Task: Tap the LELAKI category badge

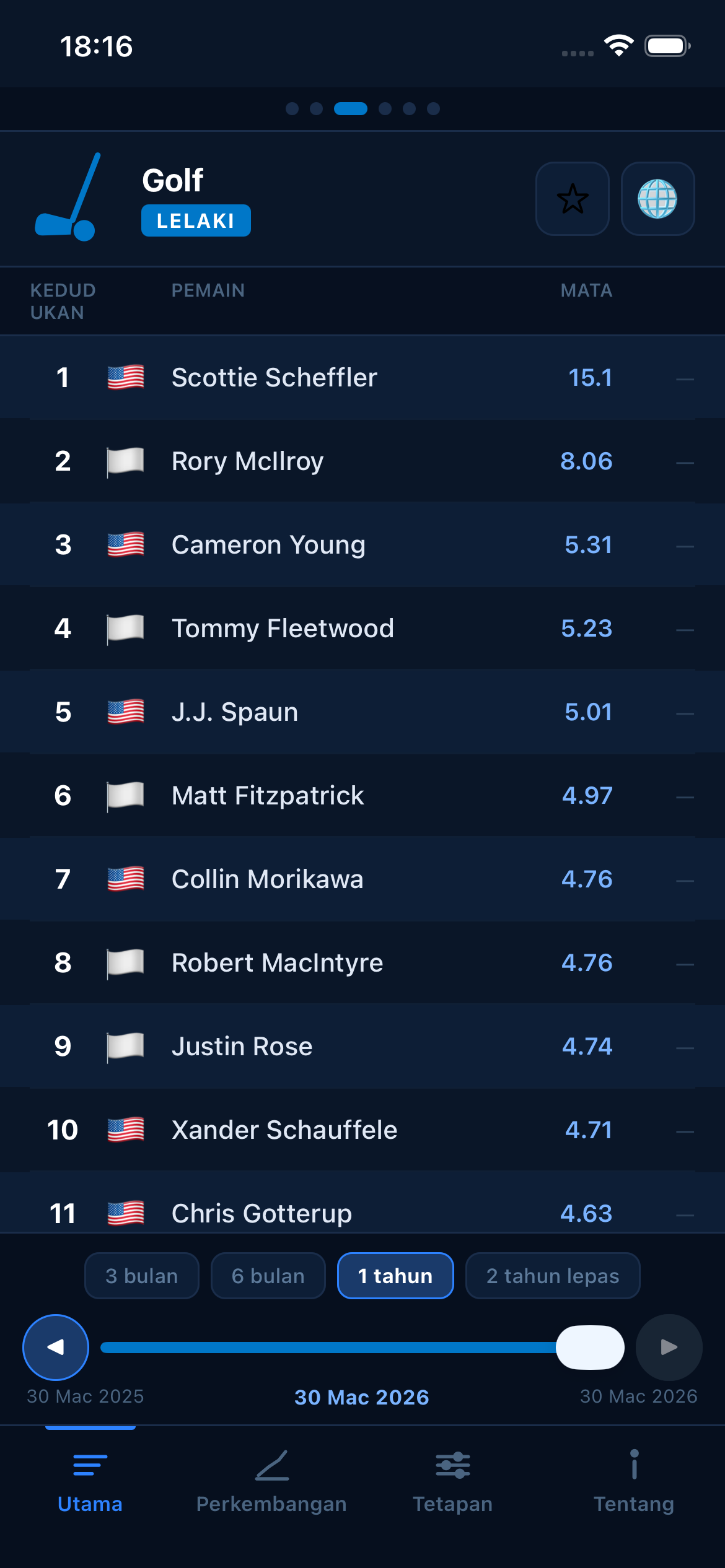Action: click(195, 220)
